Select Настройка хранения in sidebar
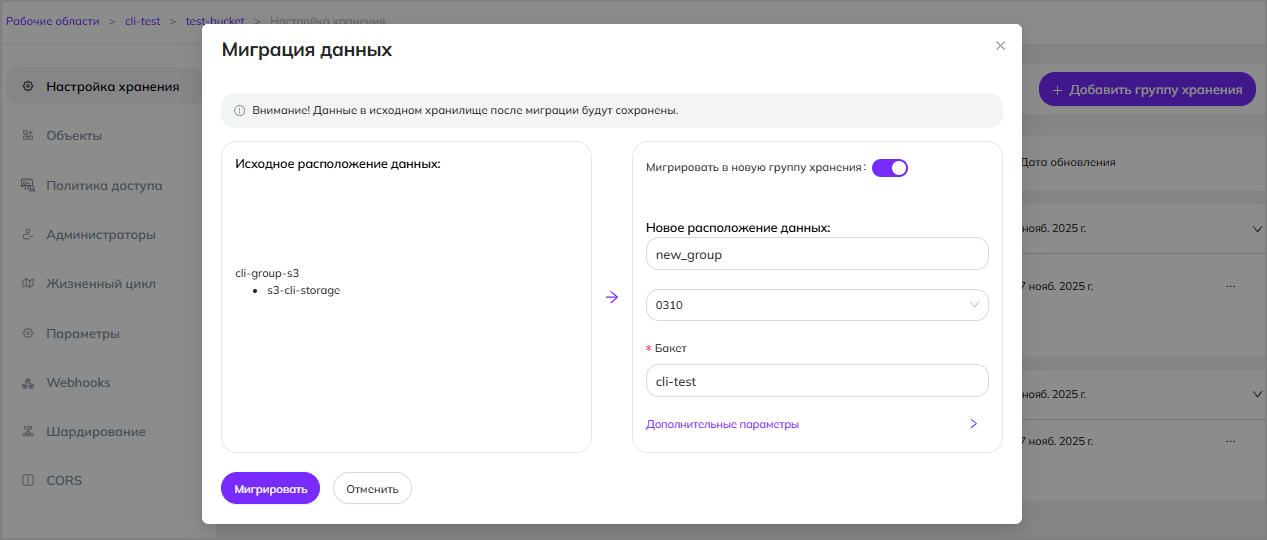This screenshot has height=540, width=1267. (112, 86)
